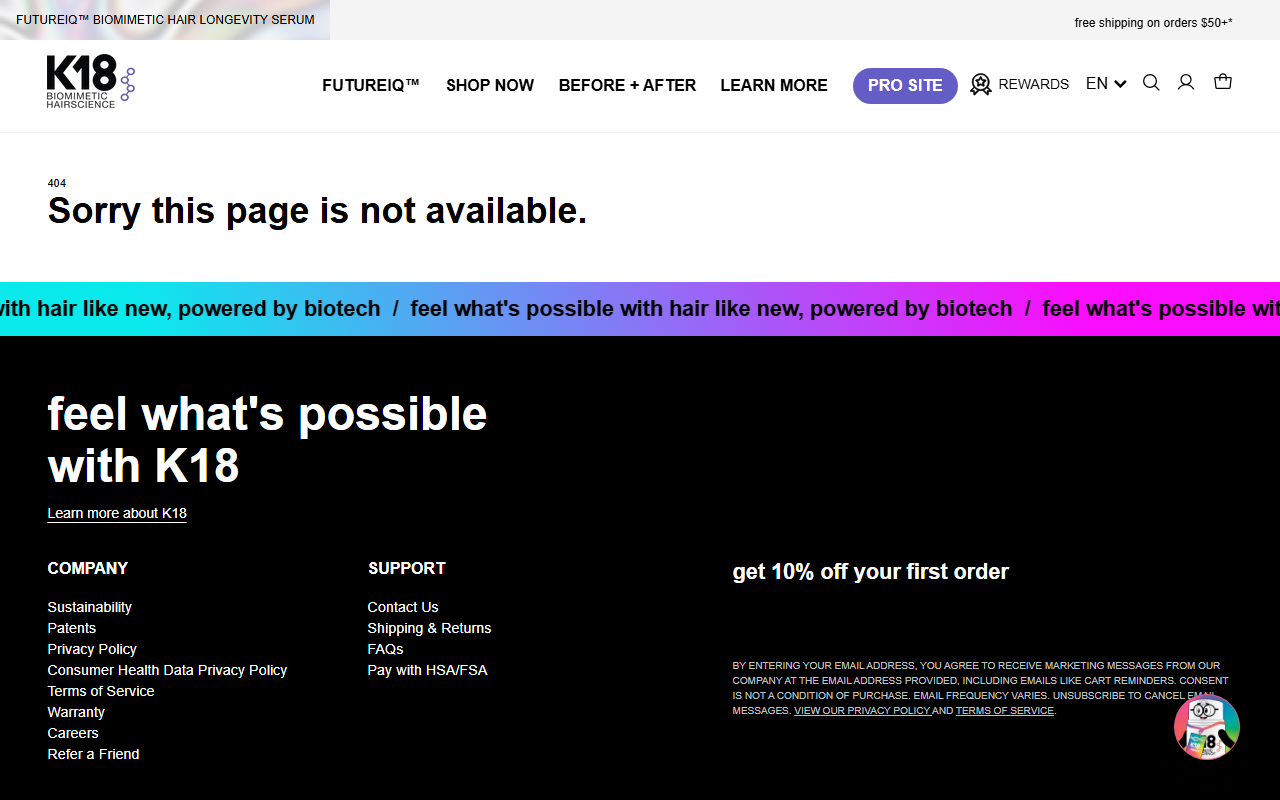Click the 'free shipping on orders $50+*' text

click(x=1154, y=22)
